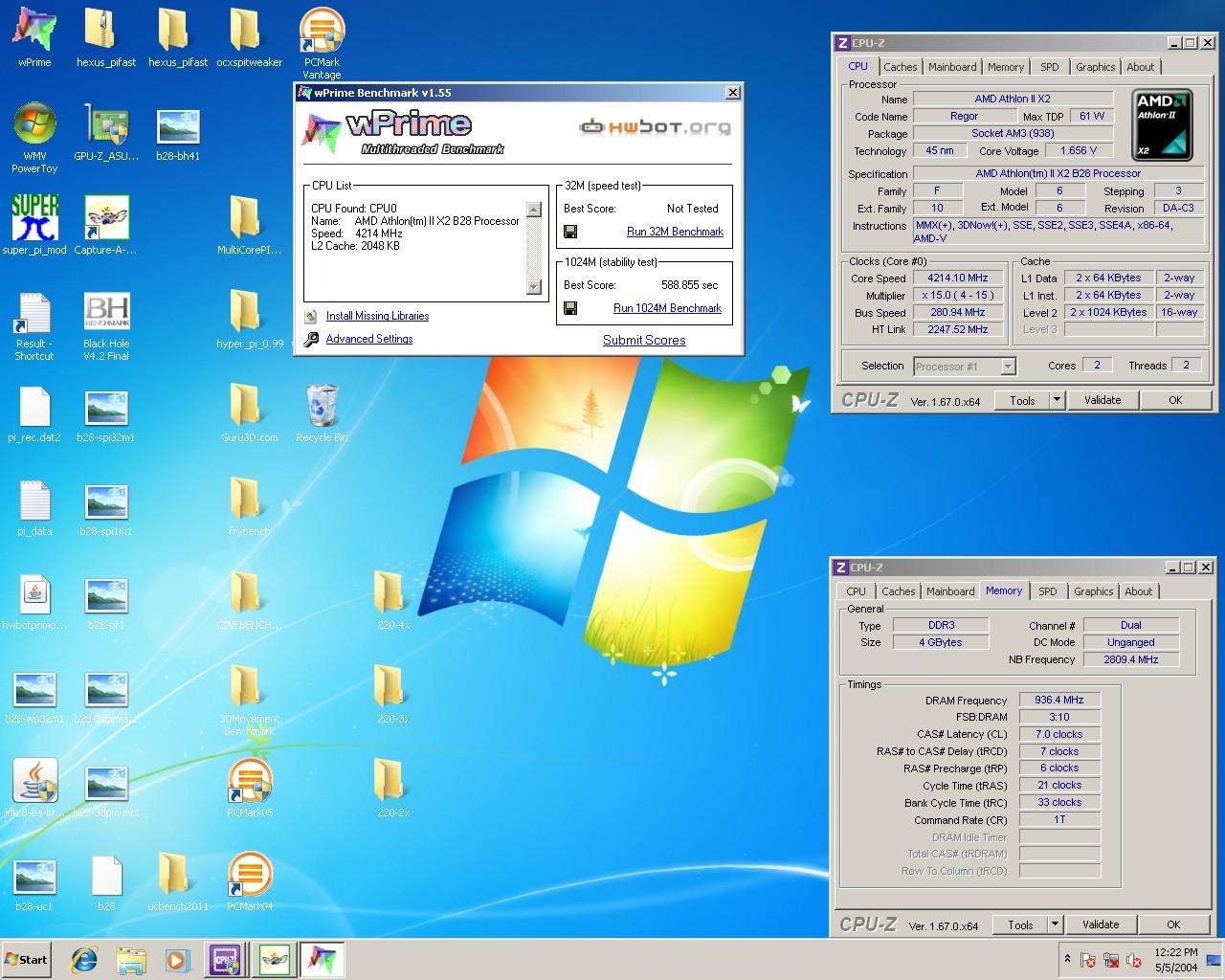This screenshot has width=1225, height=980.
Task: Open Internet Explorer from the taskbar
Action: point(84,959)
